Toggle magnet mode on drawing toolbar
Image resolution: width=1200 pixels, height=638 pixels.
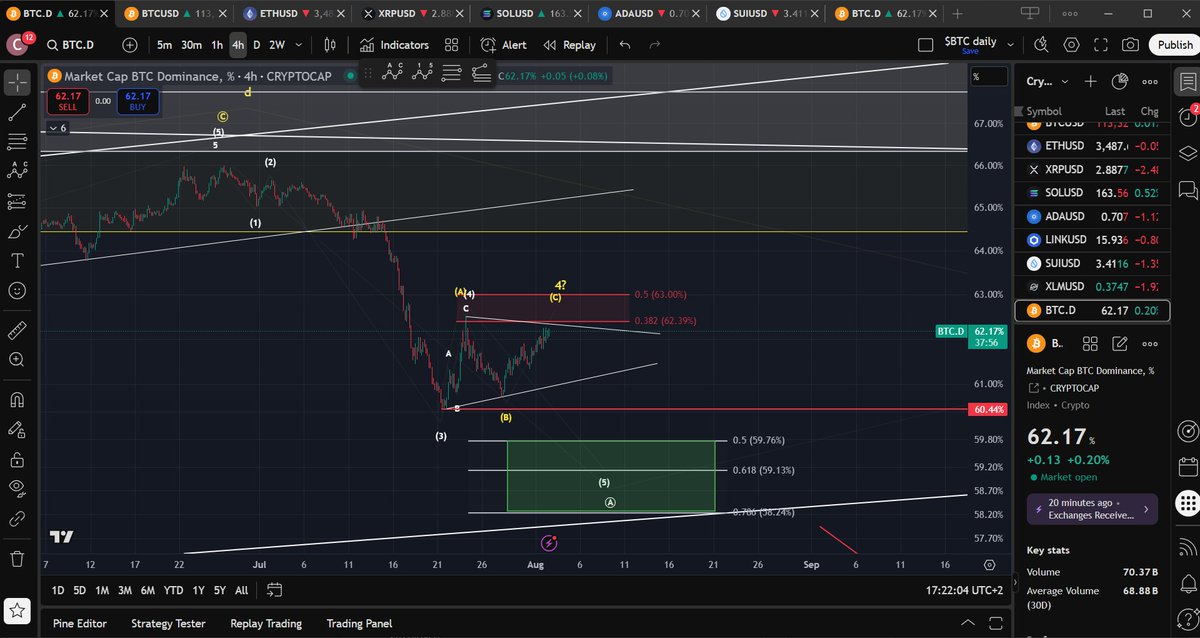(x=17, y=400)
